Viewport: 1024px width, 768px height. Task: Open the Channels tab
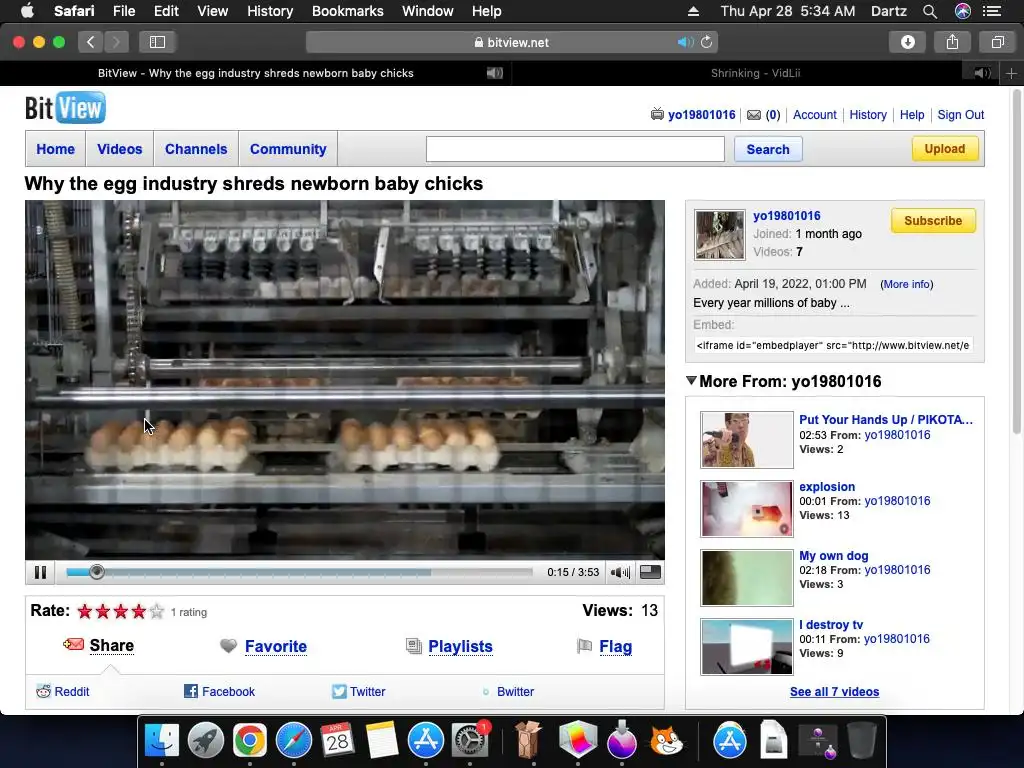pyautogui.click(x=196, y=149)
